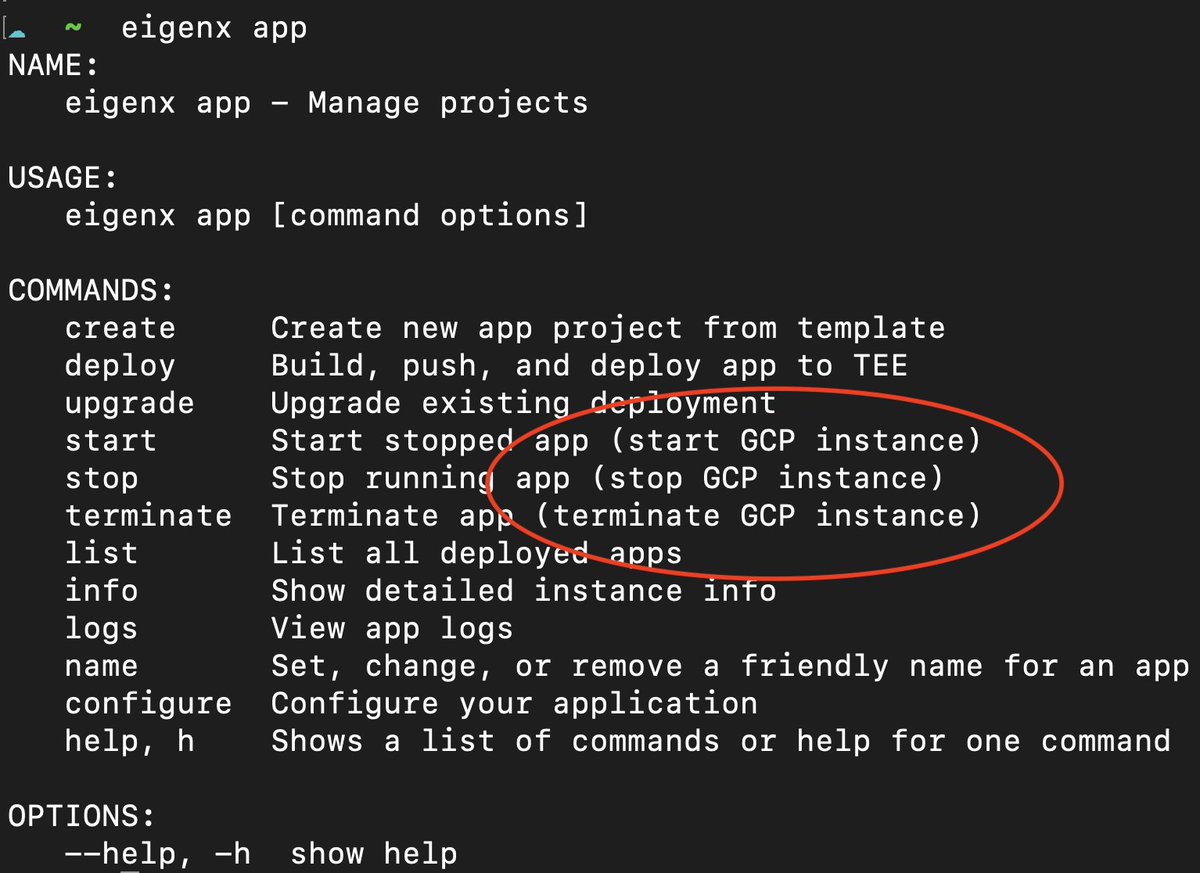Select the 'NAME:' heading text

tap(54, 65)
